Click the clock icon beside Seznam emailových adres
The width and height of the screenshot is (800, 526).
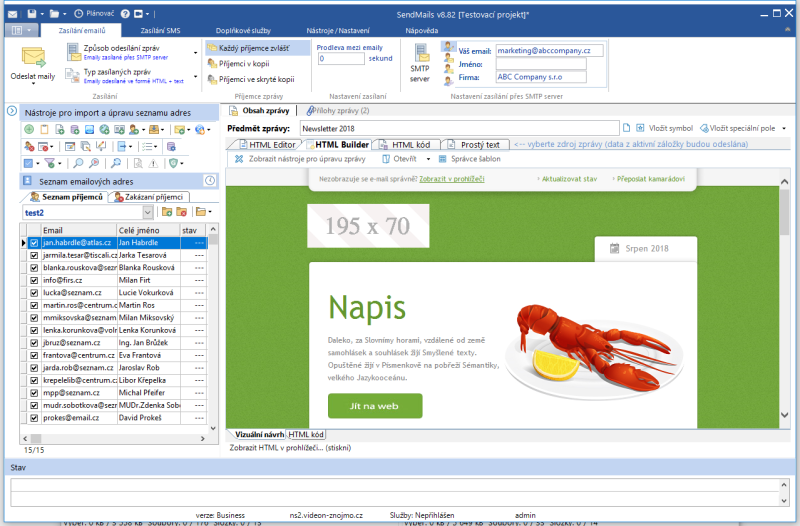coord(210,180)
